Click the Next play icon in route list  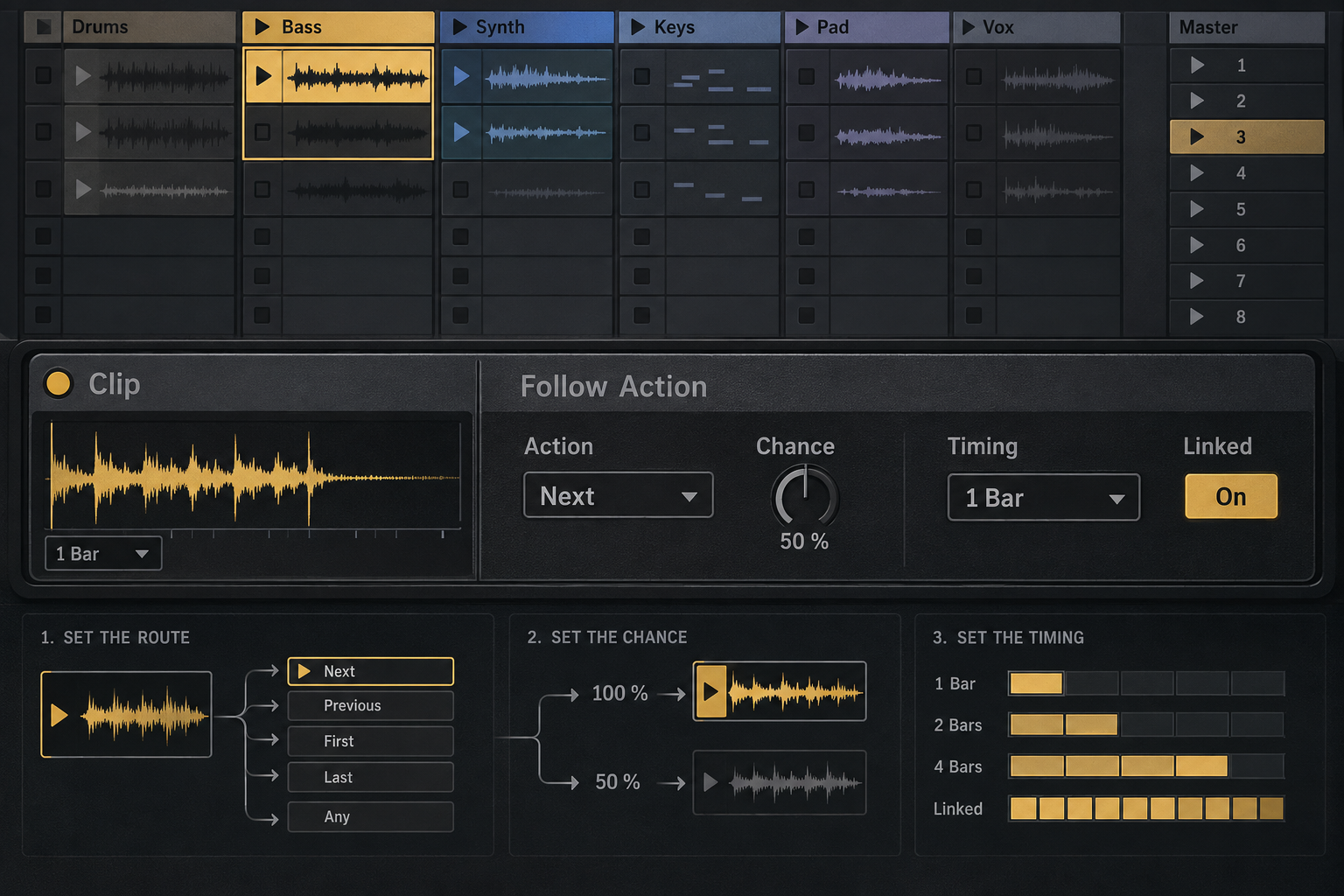click(304, 671)
